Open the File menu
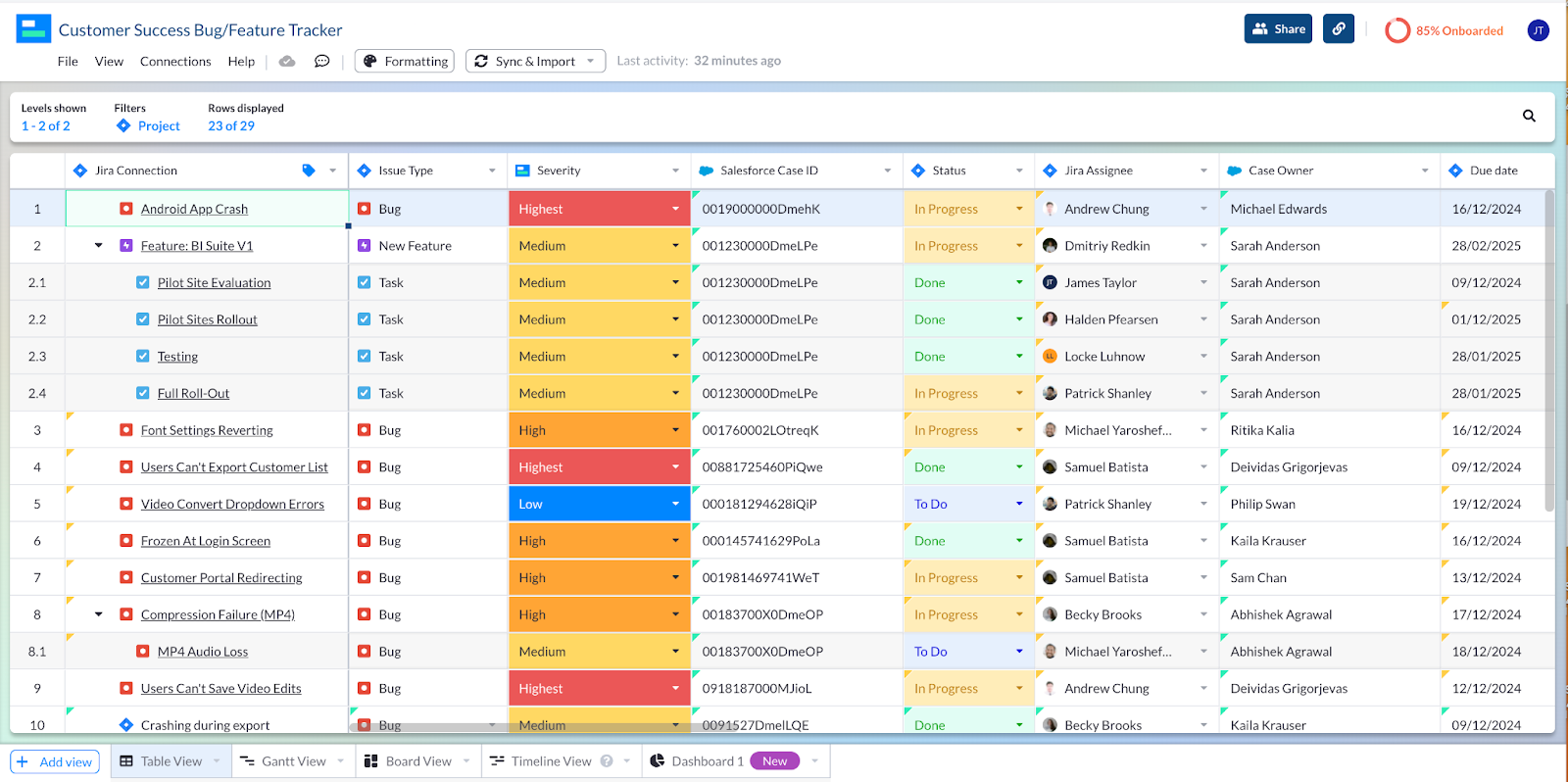 coord(68,61)
